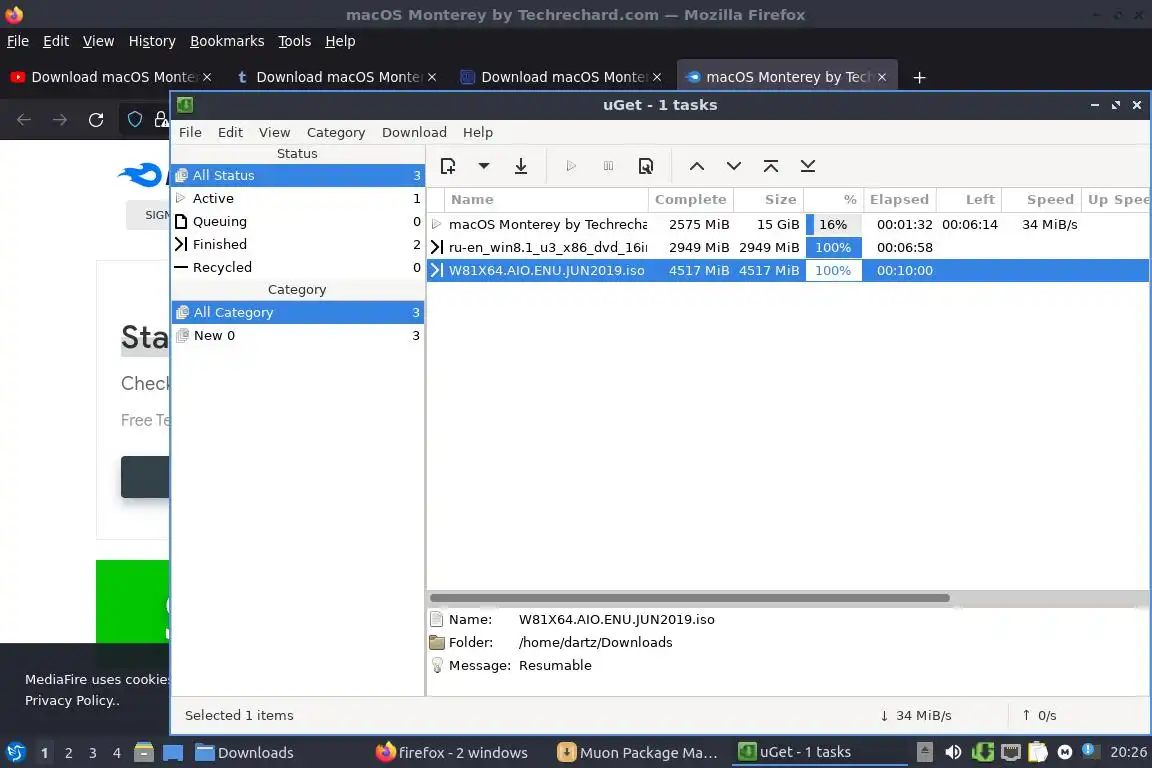The image size is (1152, 768).
Task: Click the horizontal scrollbar of download list
Action: pyautogui.click(x=689, y=597)
